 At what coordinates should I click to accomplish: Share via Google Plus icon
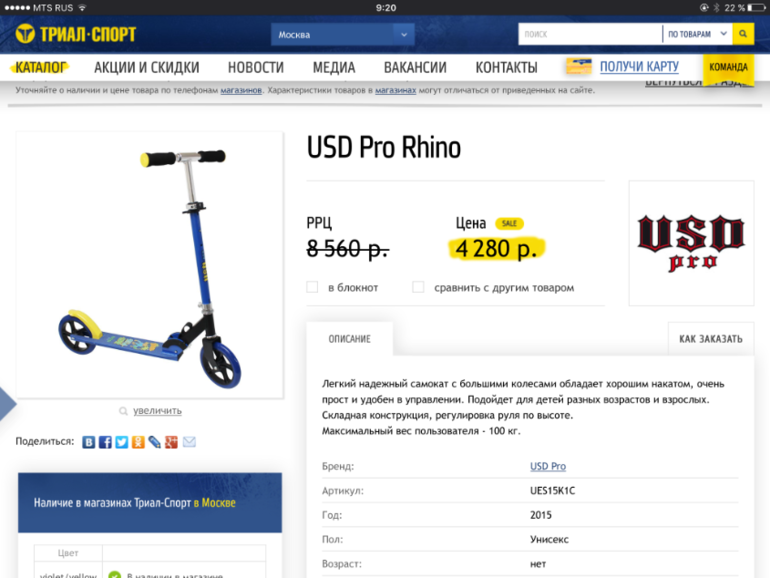click(171, 442)
